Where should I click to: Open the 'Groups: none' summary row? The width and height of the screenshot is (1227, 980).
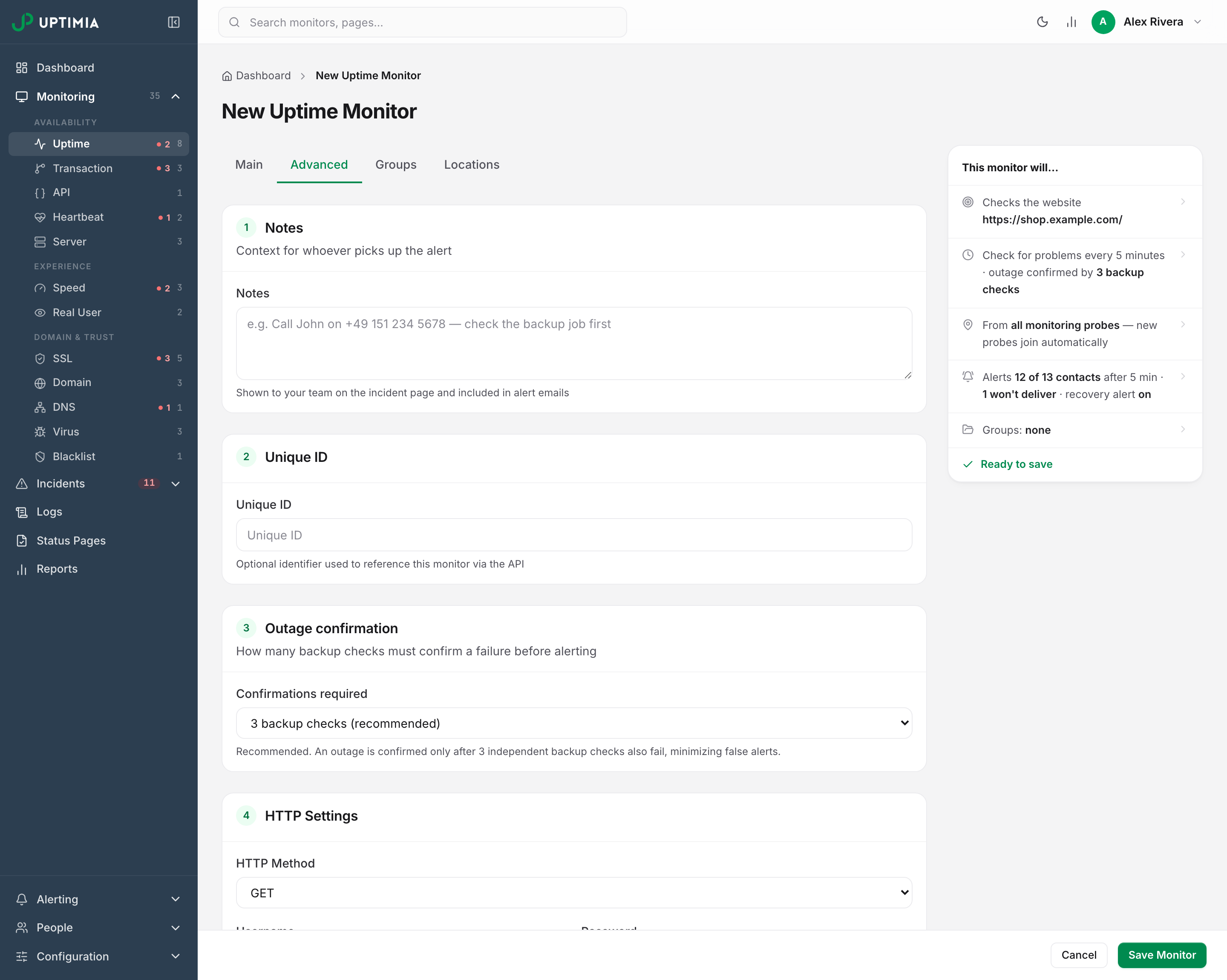click(1074, 430)
